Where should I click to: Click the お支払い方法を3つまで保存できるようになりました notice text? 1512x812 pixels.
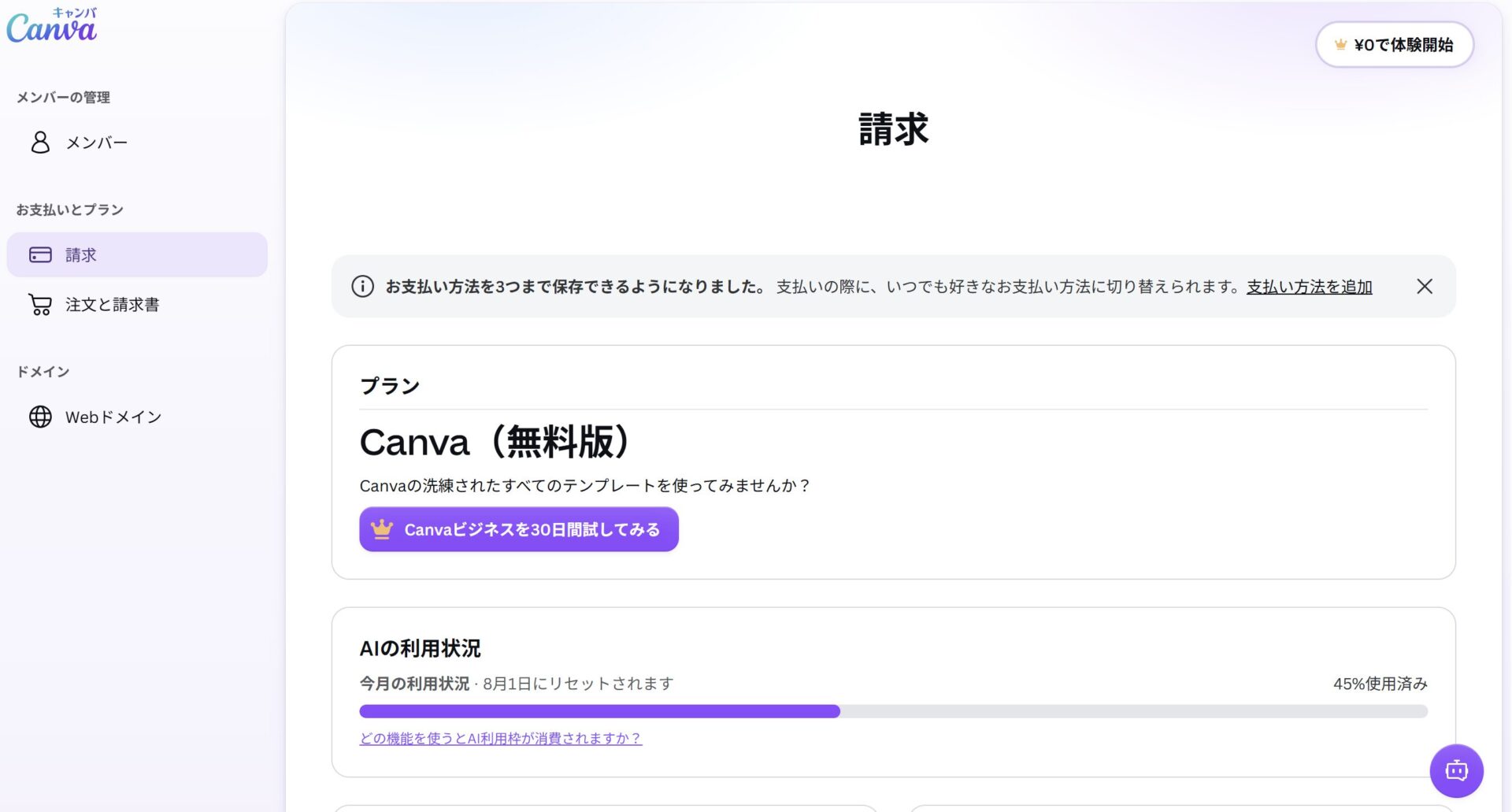pos(575,287)
